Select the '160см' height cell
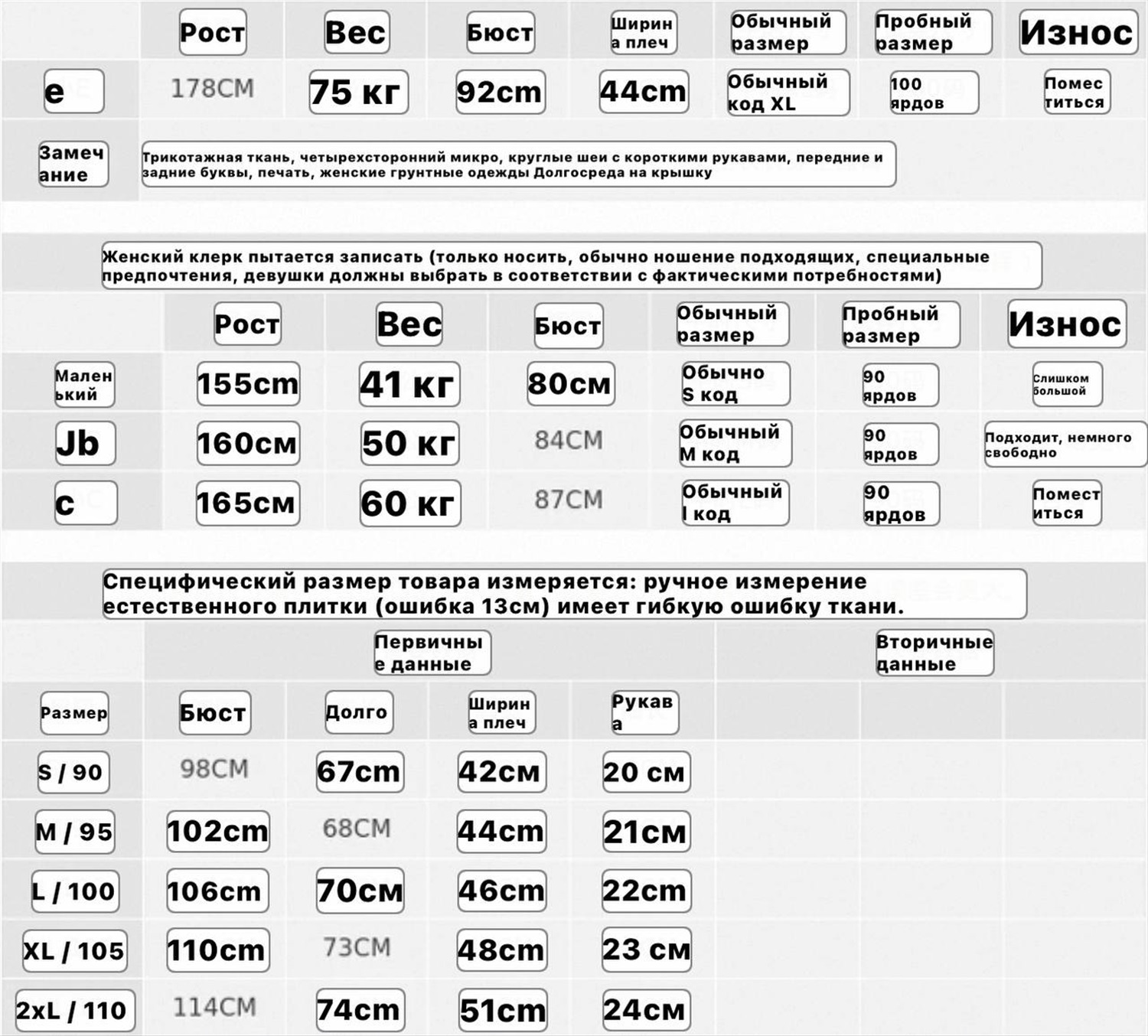1148x1036 pixels. 248,443
